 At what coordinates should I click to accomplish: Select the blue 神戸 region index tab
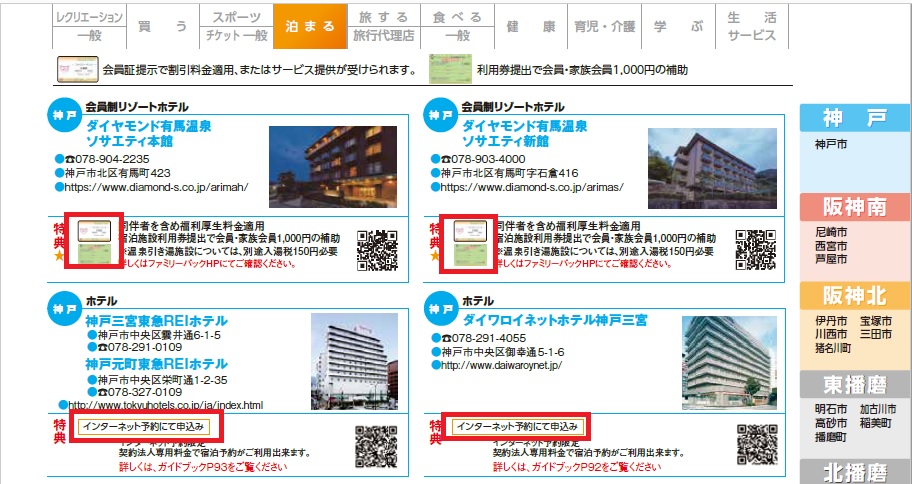point(854,118)
